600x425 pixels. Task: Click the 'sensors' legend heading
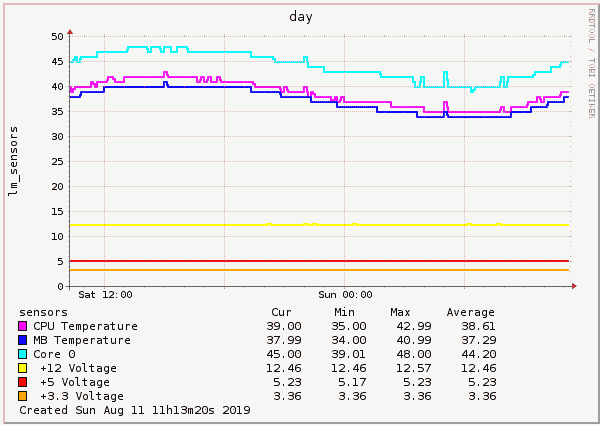(43, 313)
